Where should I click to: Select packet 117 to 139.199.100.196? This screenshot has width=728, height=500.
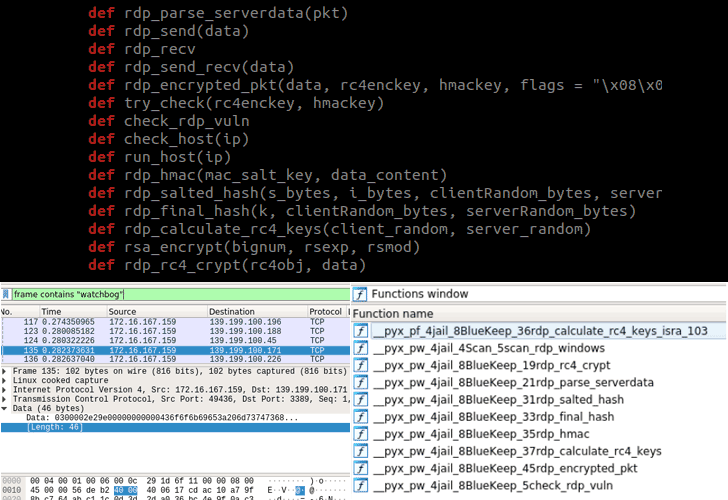click(176, 322)
